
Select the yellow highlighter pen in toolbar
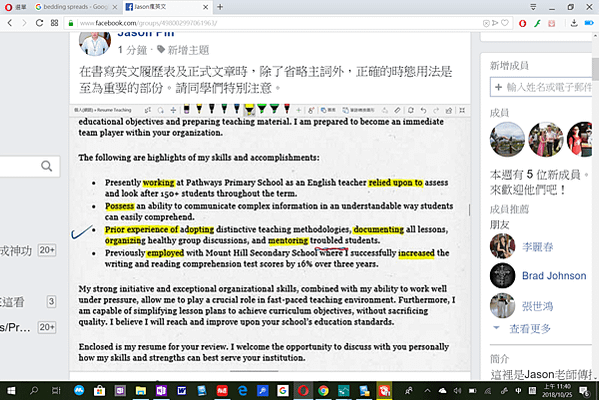point(249,109)
